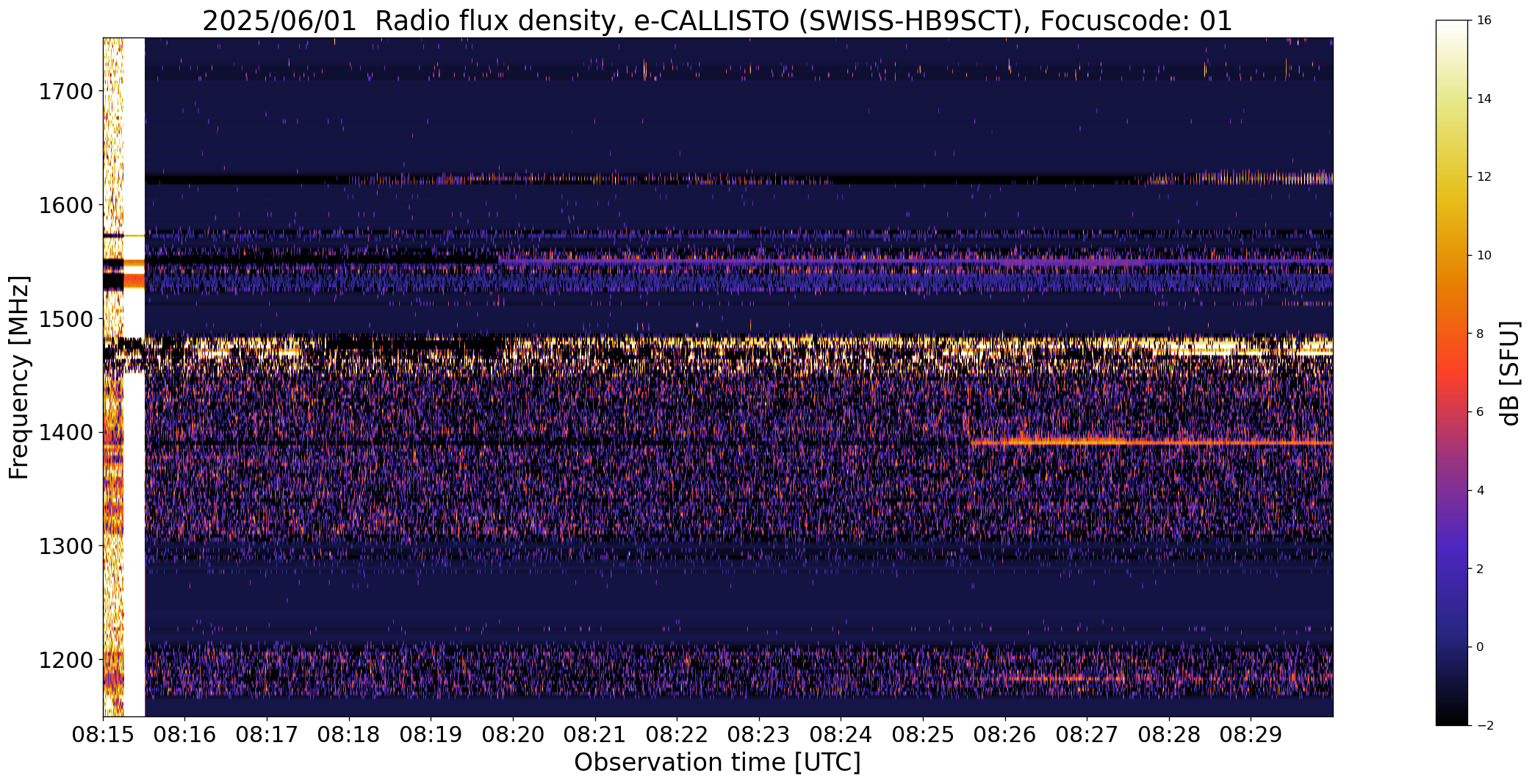Click the 1700 frequency tick label
Image resolution: width=1532 pixels, height=784 pixels.
tap(65, 92)
